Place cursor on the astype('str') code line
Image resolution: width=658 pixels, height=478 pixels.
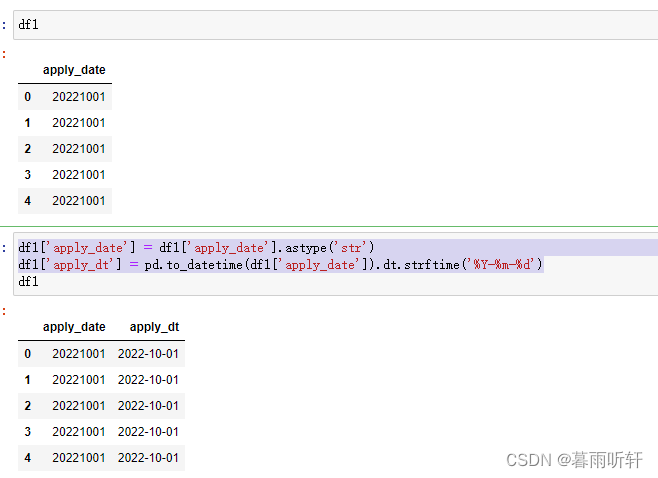tap(196, 248)
